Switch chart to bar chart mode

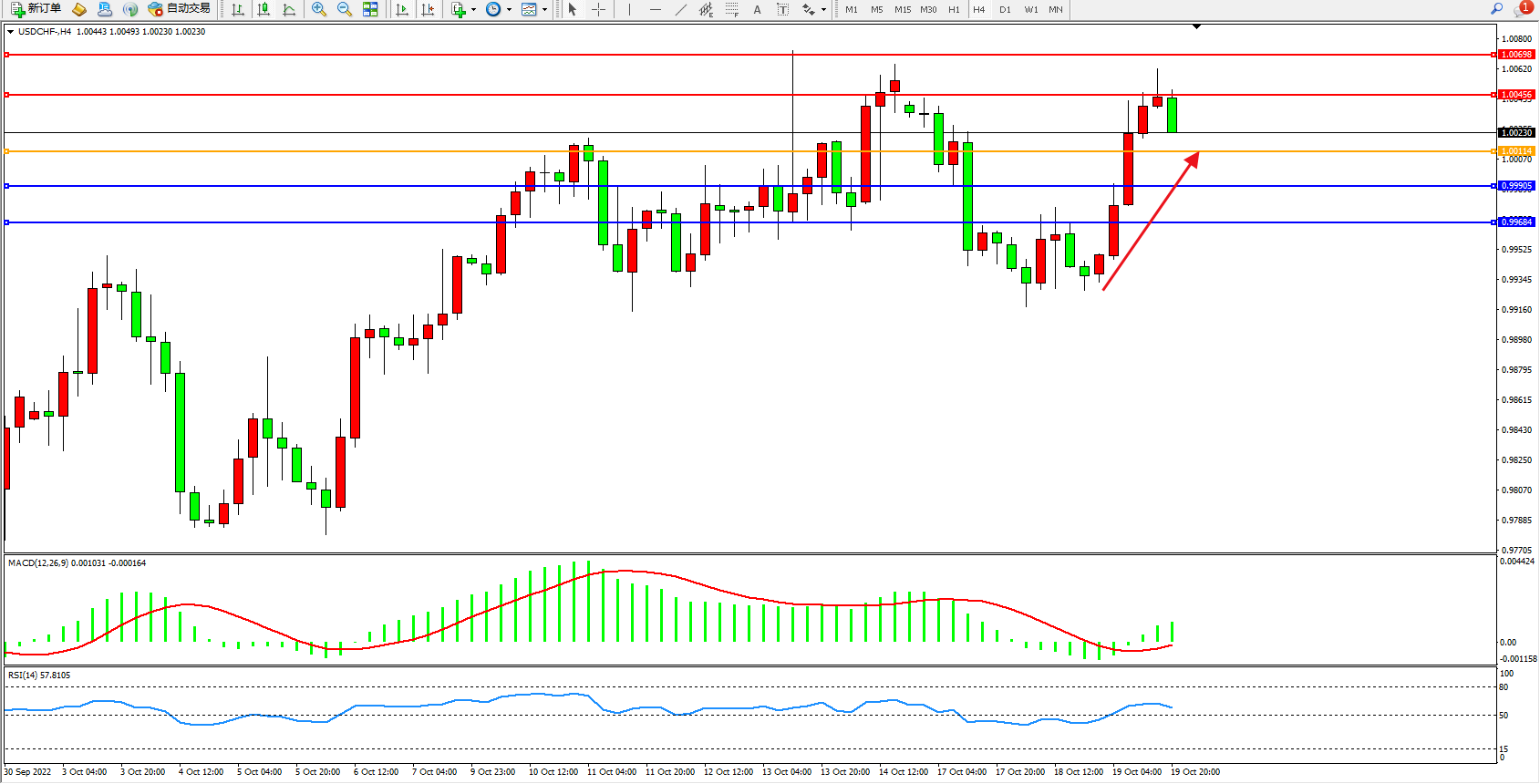pyautogui.click(x=238, y=9)
